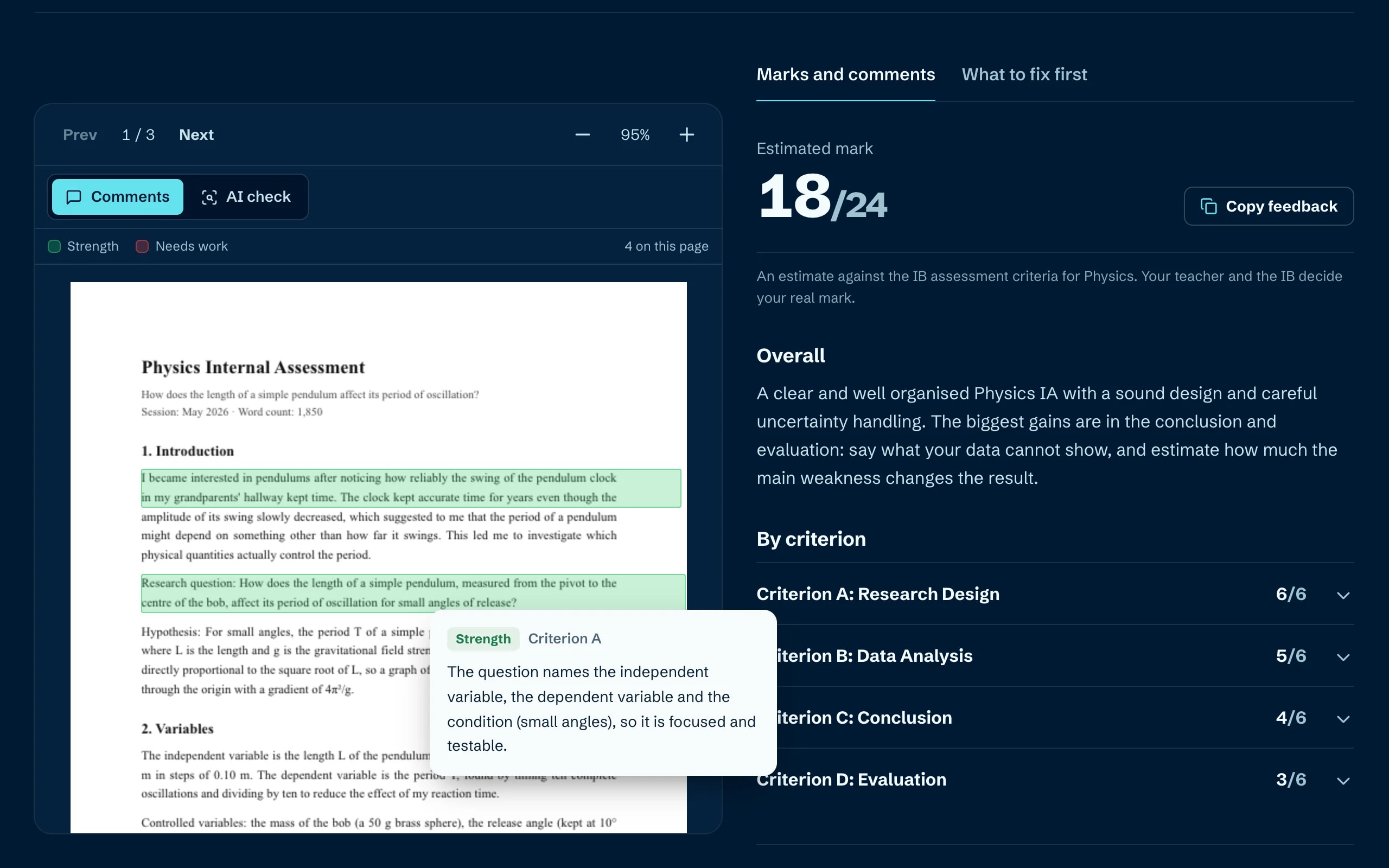Click the 'By criterion' heading

coord(811,539)
